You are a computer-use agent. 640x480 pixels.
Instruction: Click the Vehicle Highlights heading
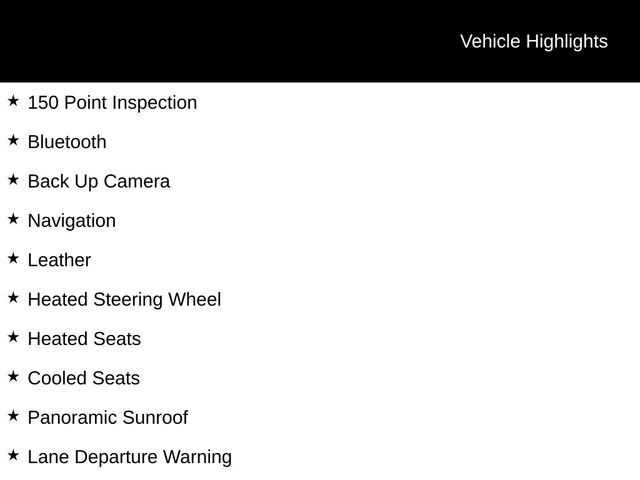(x=533, y=41)
